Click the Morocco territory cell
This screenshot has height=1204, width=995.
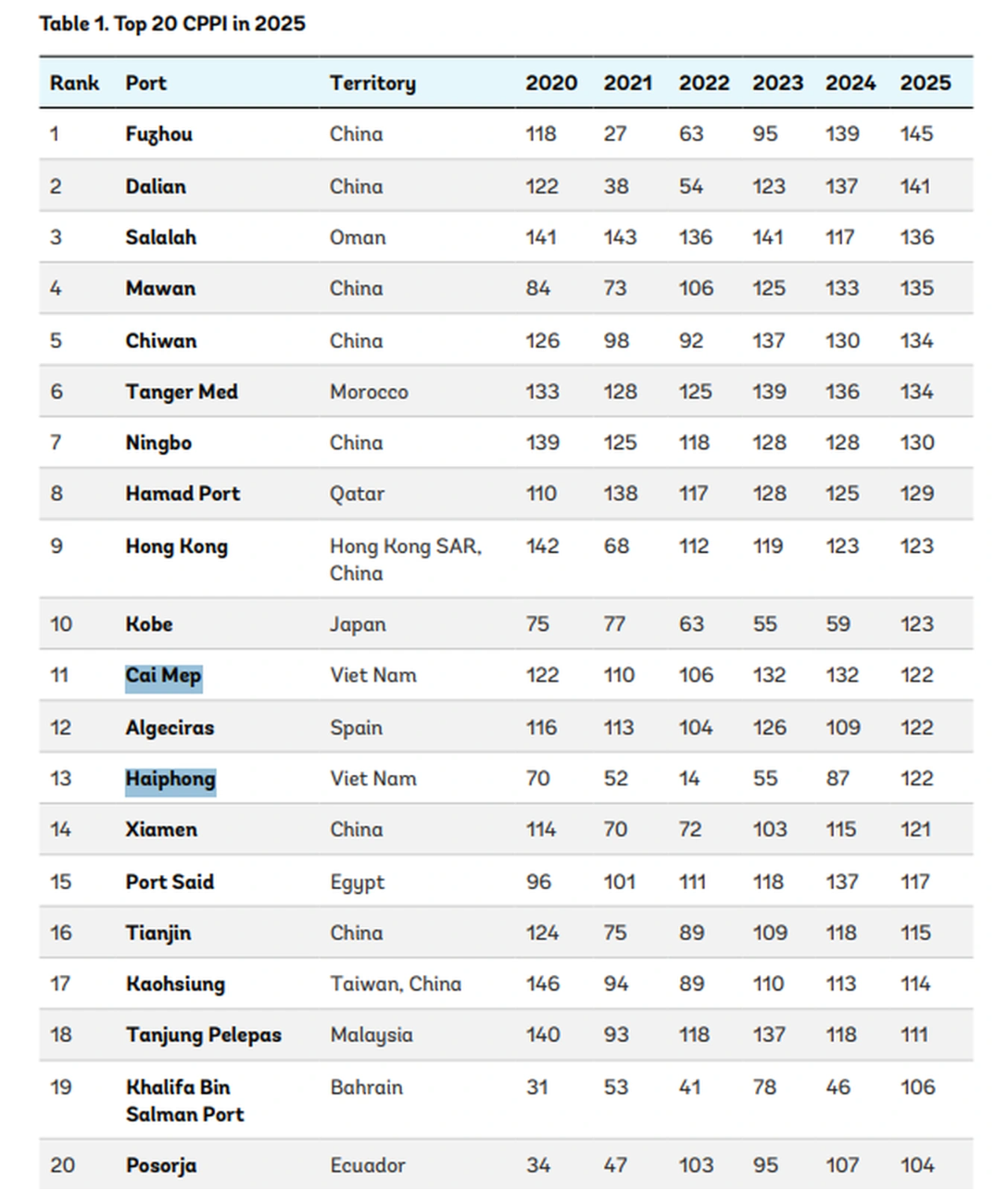pos(369,392)
